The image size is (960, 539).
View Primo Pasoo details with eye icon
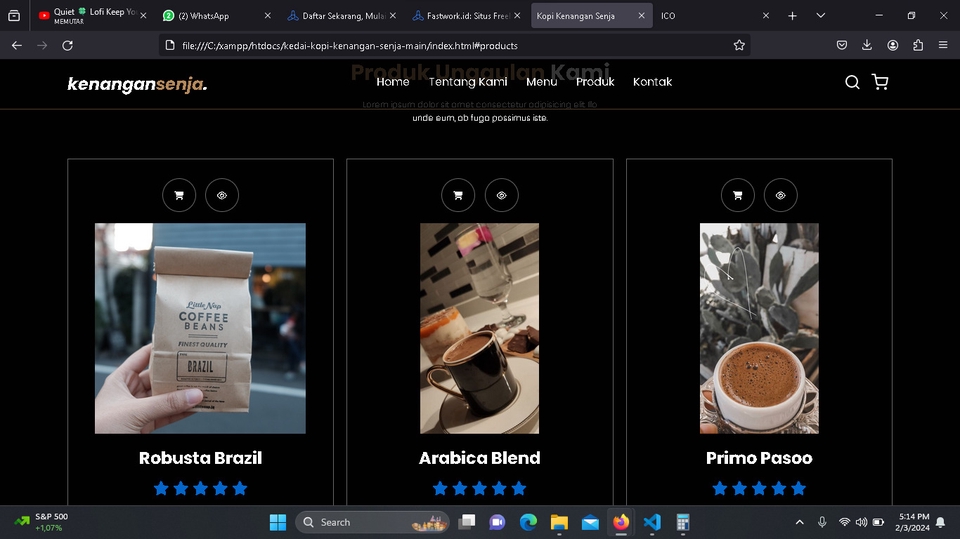(x=781, y=195)
